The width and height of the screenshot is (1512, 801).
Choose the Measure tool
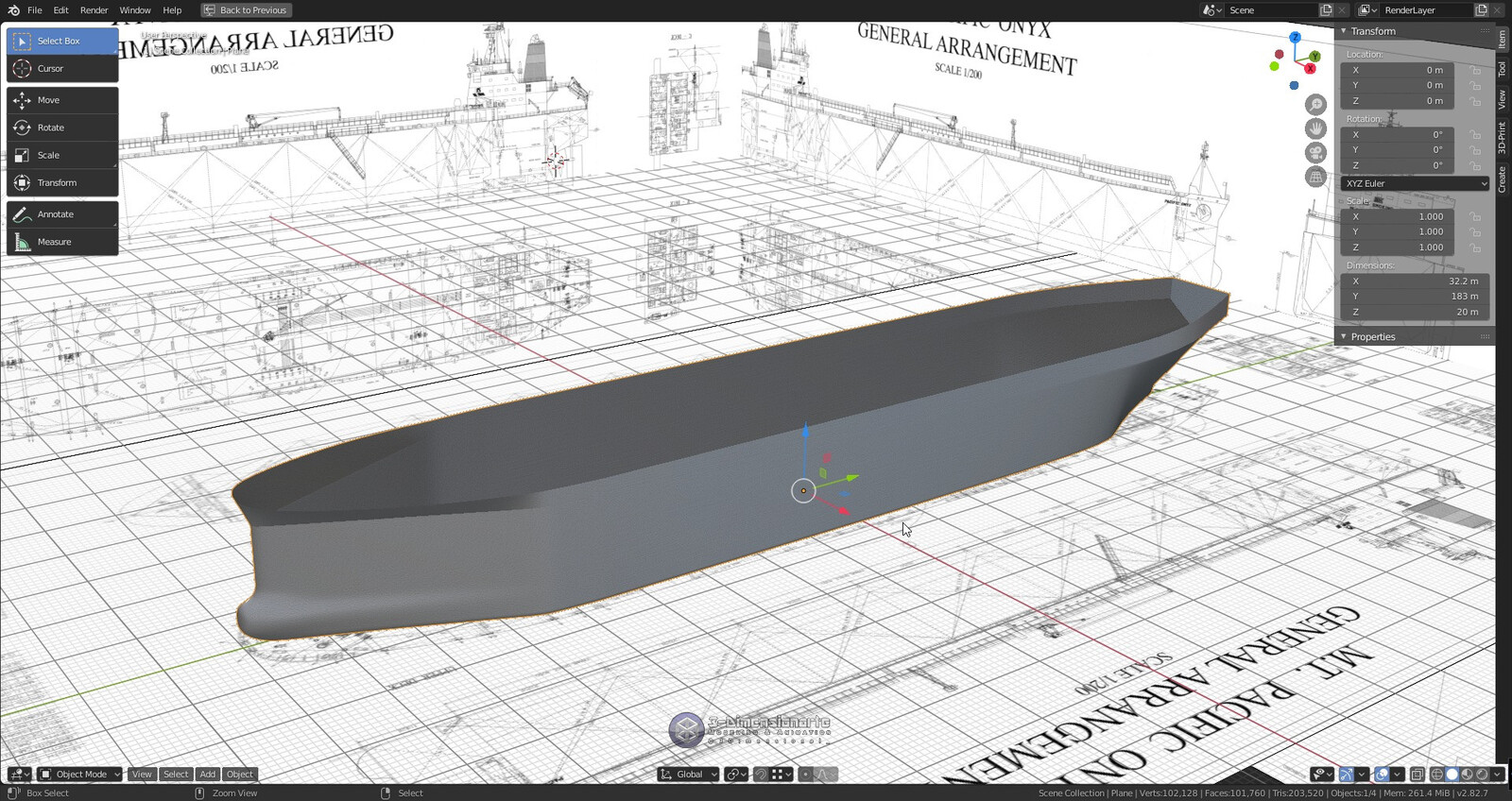tap(62, 242)
